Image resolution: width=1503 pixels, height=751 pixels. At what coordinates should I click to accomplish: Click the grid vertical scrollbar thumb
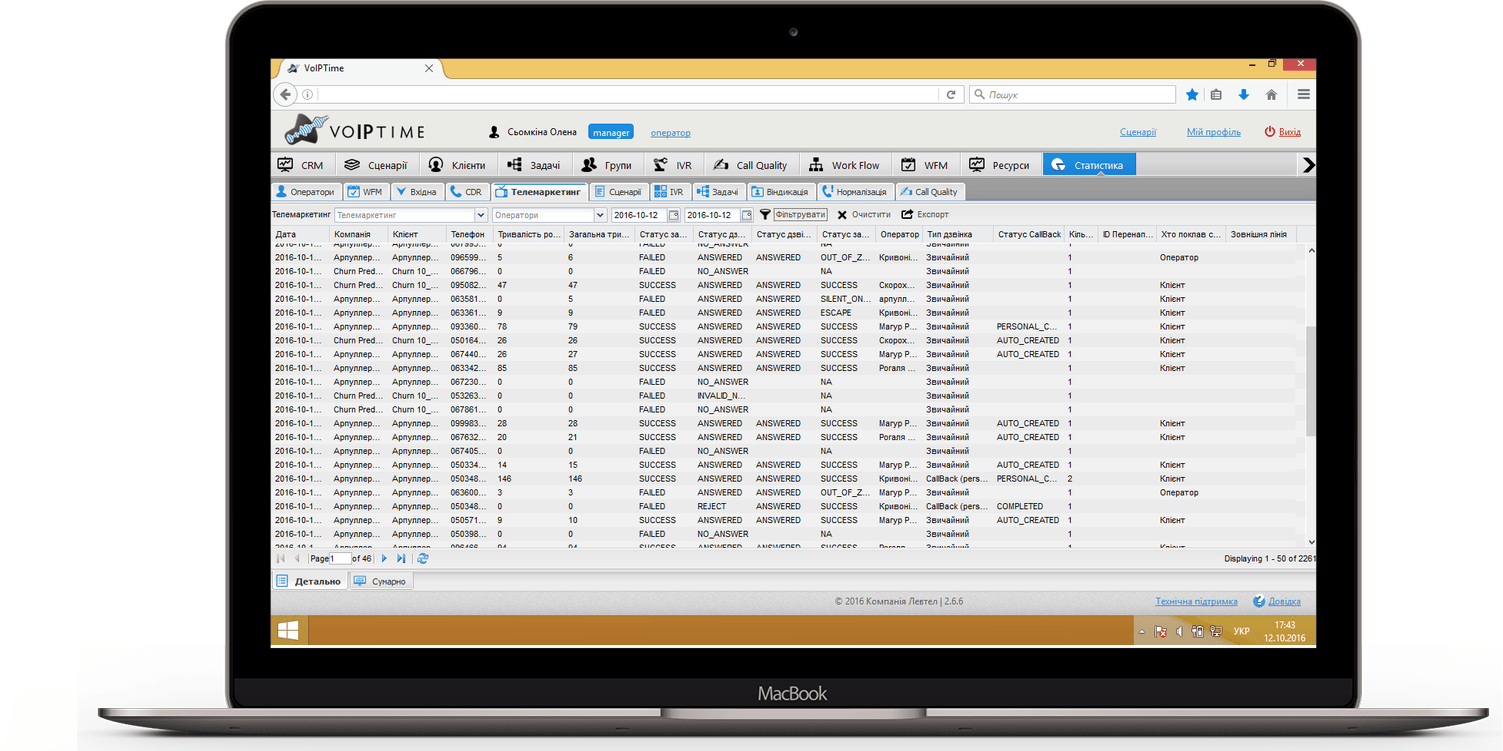click(1311, 380)
